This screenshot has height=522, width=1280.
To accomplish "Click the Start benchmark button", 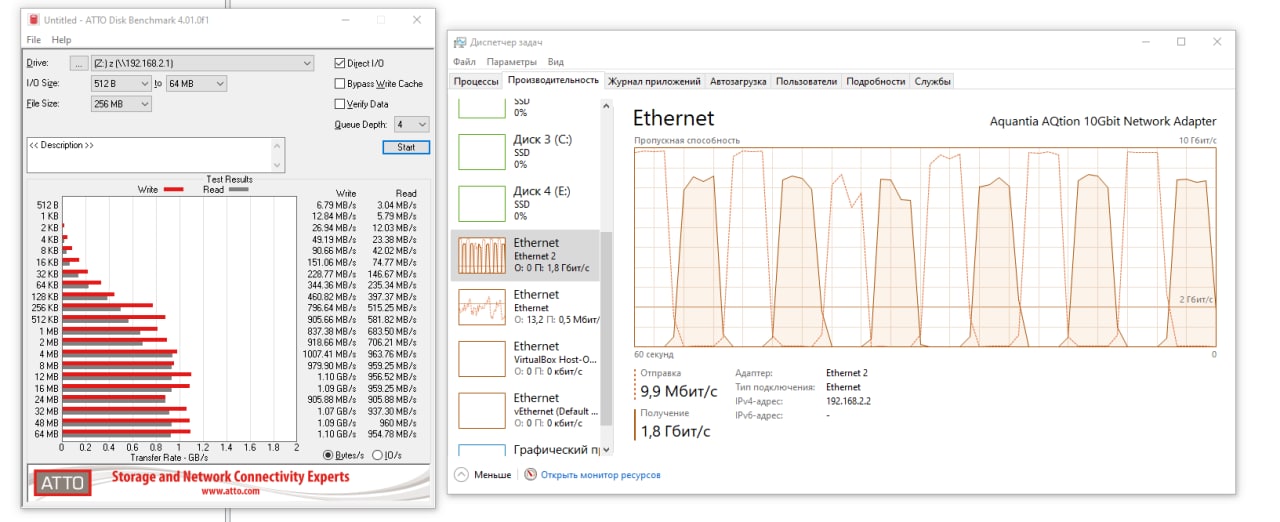I will click(406, 147).
